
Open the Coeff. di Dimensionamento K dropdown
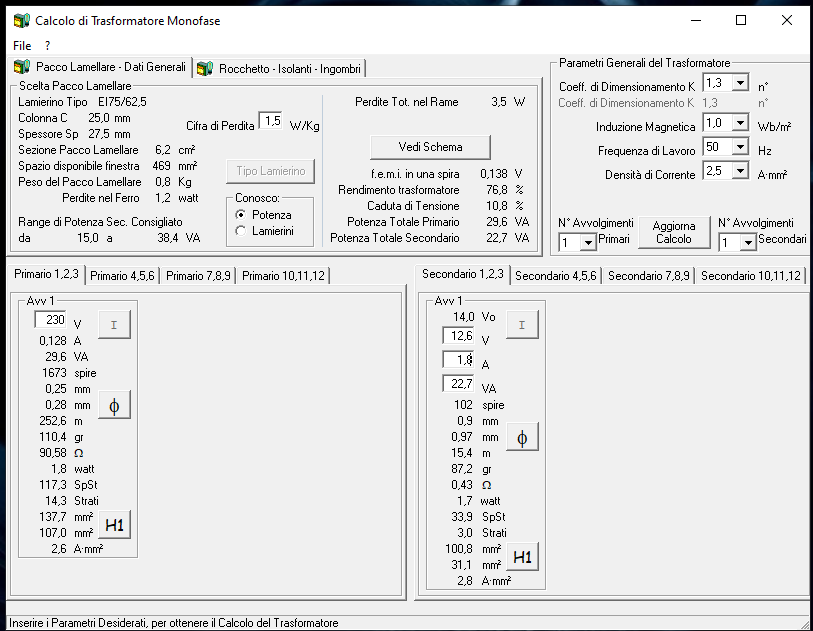point(740,83)
